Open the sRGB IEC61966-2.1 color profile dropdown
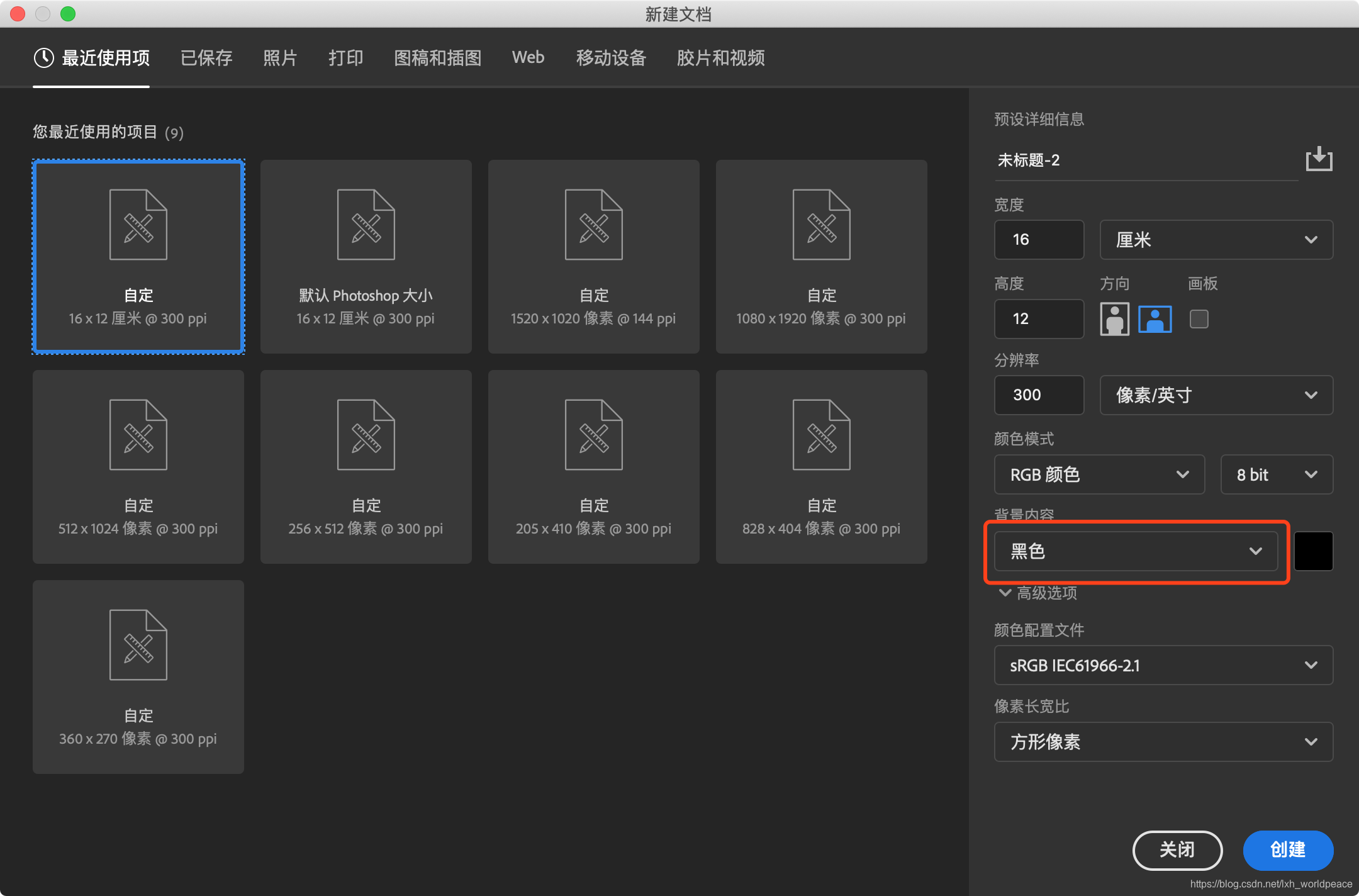 [1163, 665]
